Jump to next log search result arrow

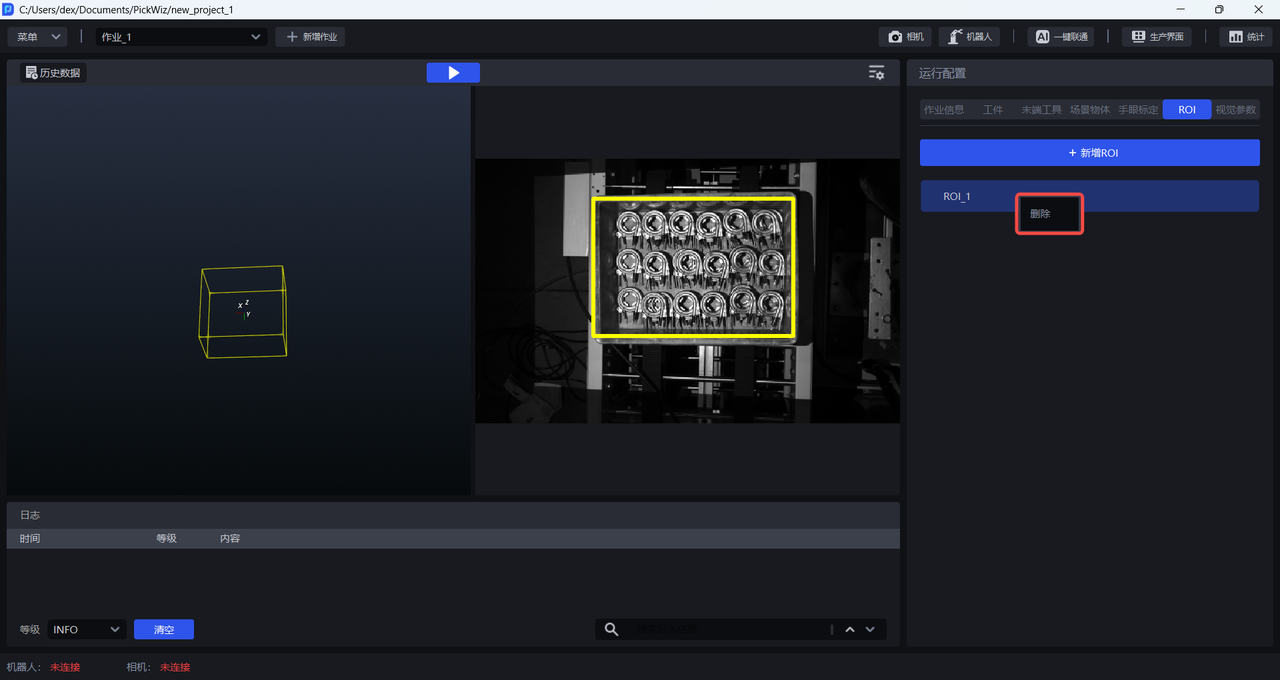[870, 629]
